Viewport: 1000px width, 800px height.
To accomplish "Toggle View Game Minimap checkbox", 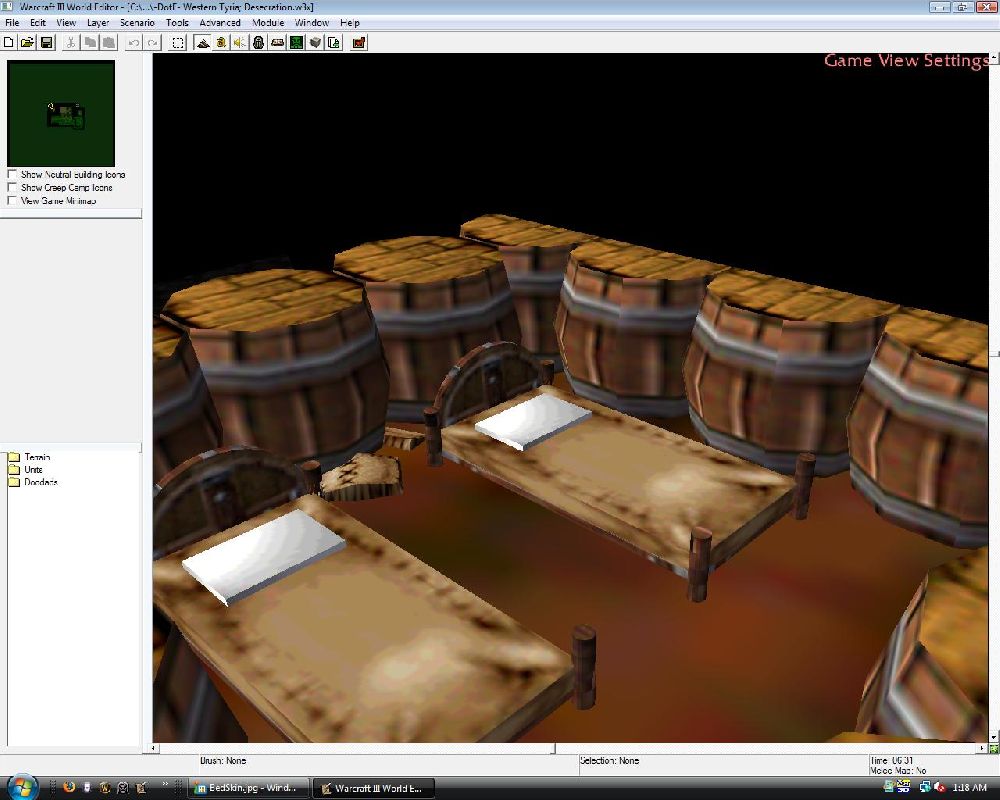I will [x=12, y=200].
